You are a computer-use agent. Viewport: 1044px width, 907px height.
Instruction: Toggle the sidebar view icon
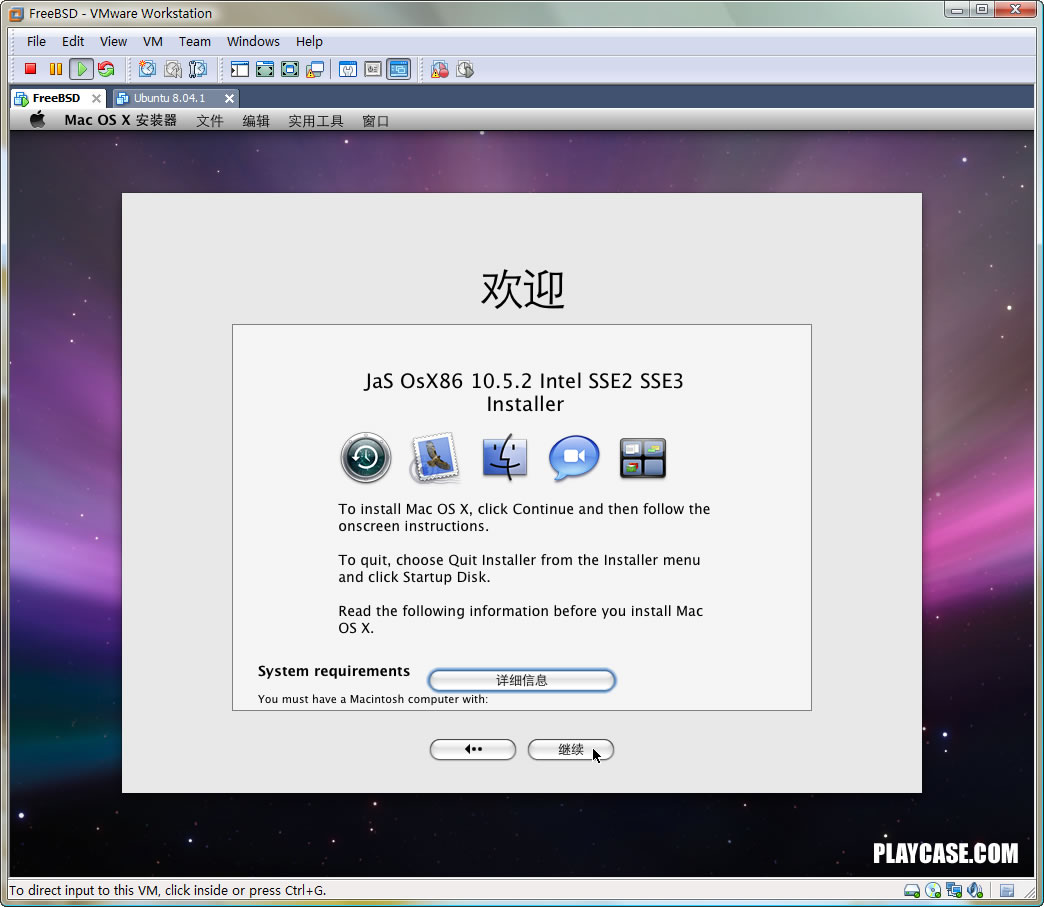tap(239, 69)
